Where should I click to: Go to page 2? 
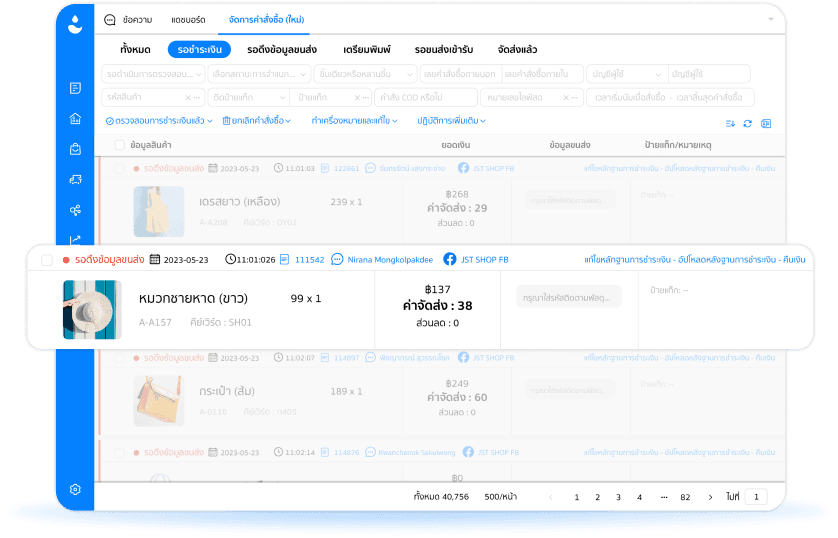tap(598, 497)
